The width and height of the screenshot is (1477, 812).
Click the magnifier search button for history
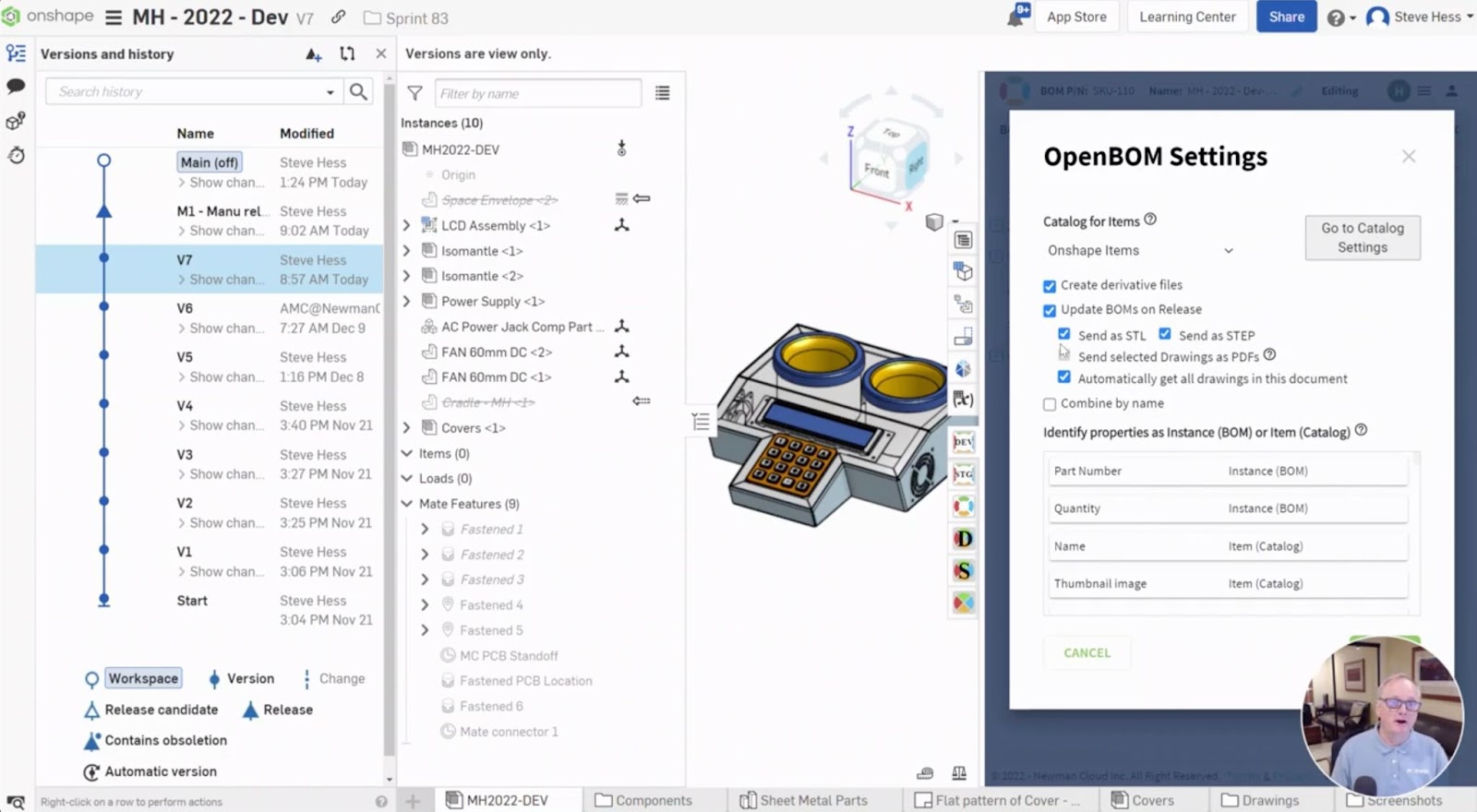tap(358, 91)
